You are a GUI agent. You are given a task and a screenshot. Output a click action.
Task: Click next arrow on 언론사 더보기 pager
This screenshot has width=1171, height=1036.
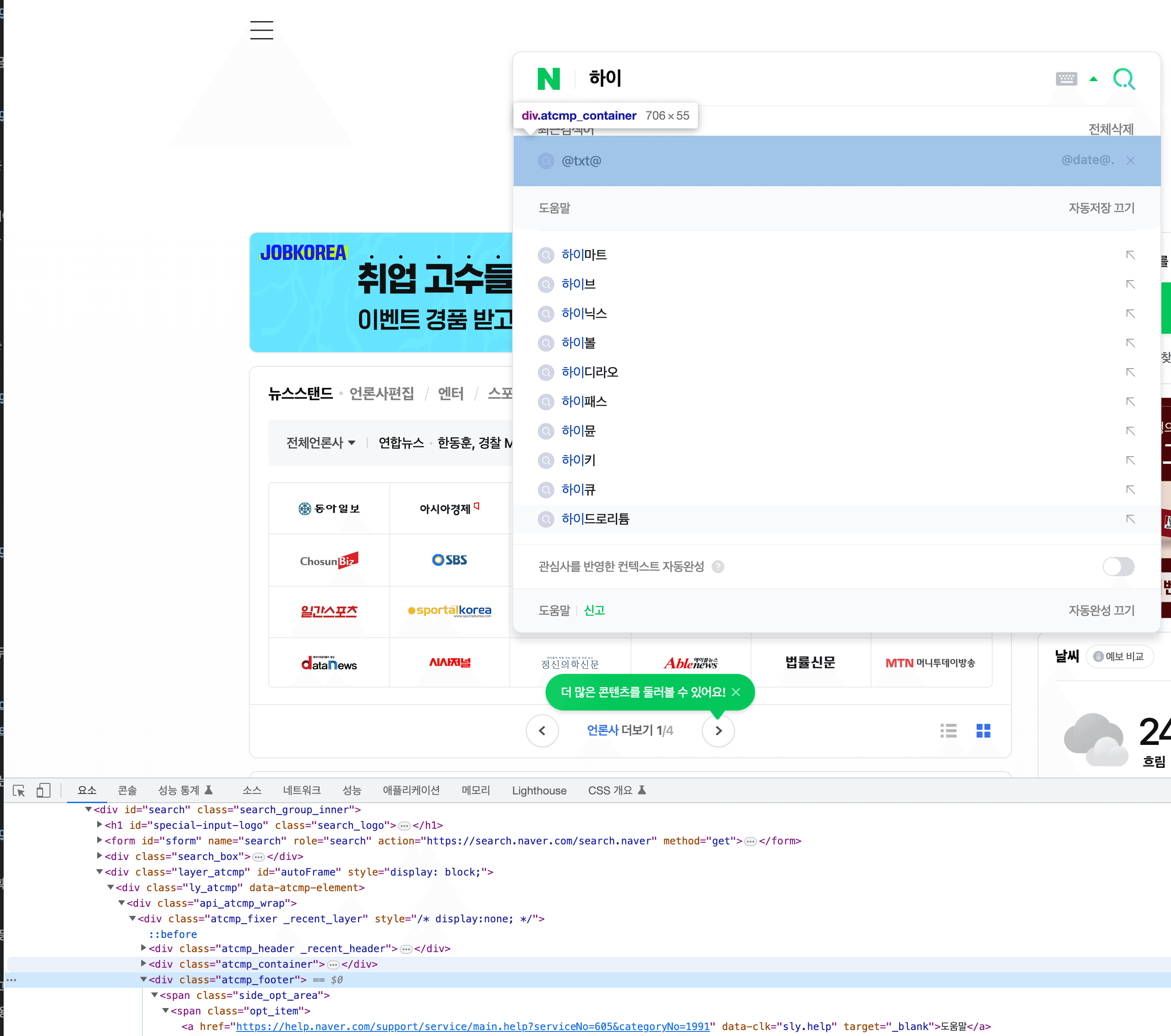click(x=718, y=730)
